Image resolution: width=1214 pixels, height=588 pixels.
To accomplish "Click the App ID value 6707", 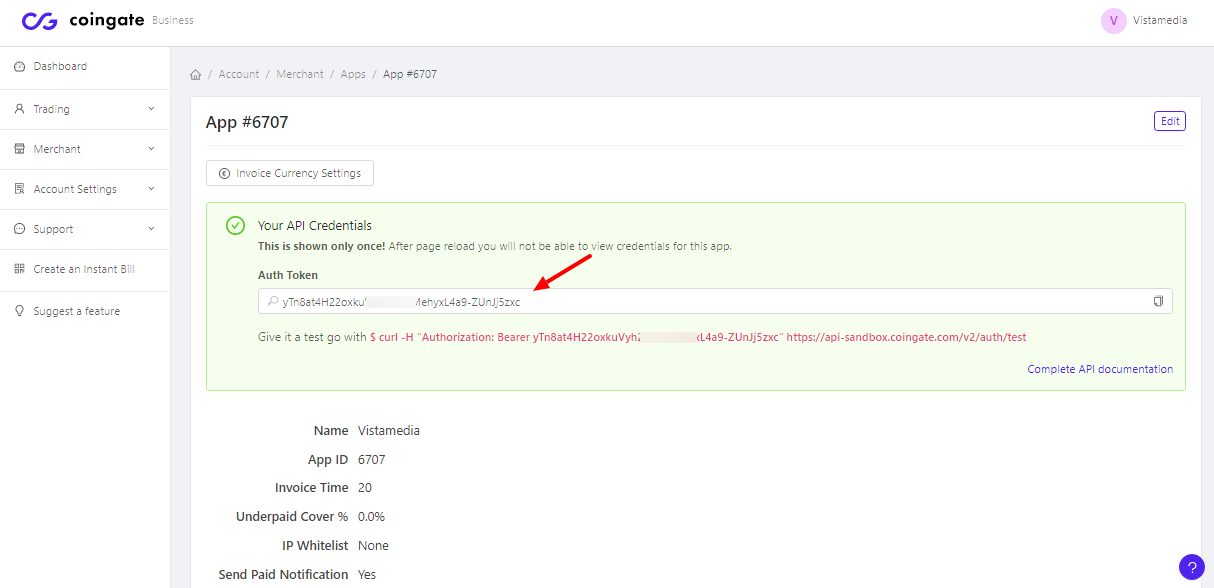I will coord(371,460).
